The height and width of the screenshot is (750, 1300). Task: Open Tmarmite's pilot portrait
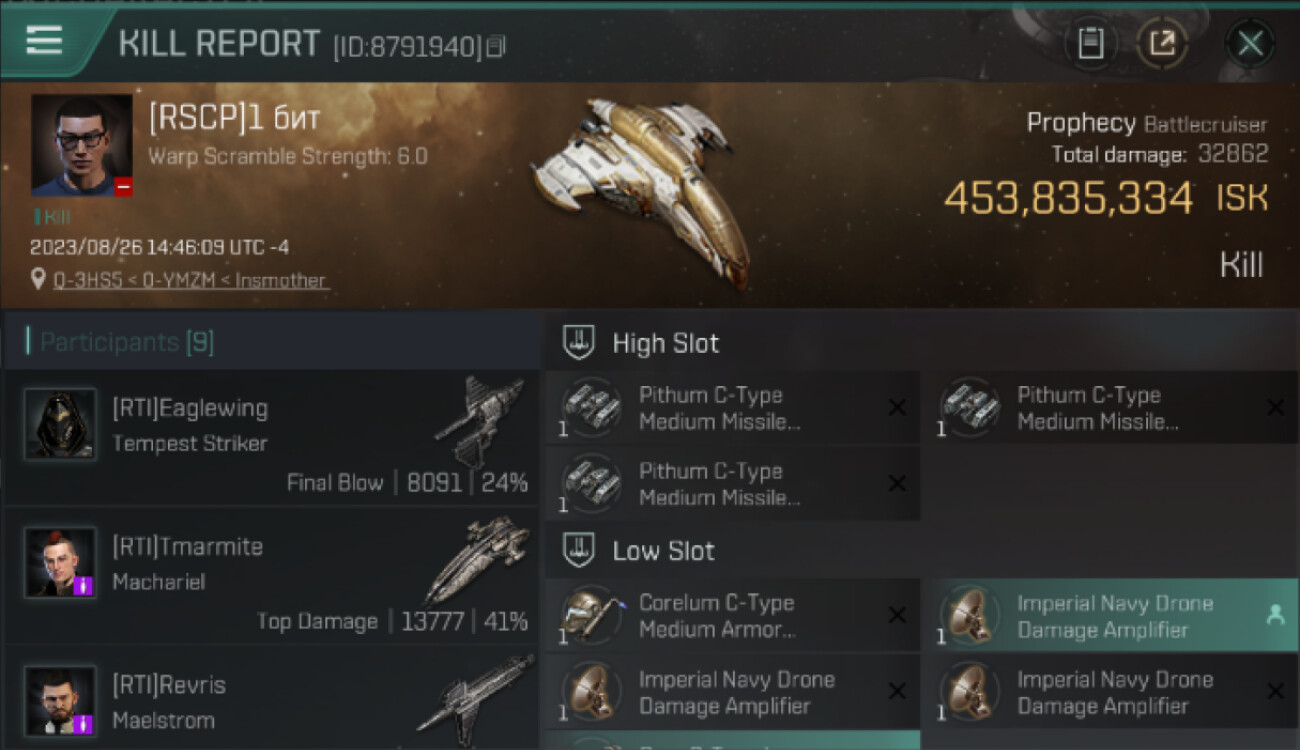[x=61, y=563]
